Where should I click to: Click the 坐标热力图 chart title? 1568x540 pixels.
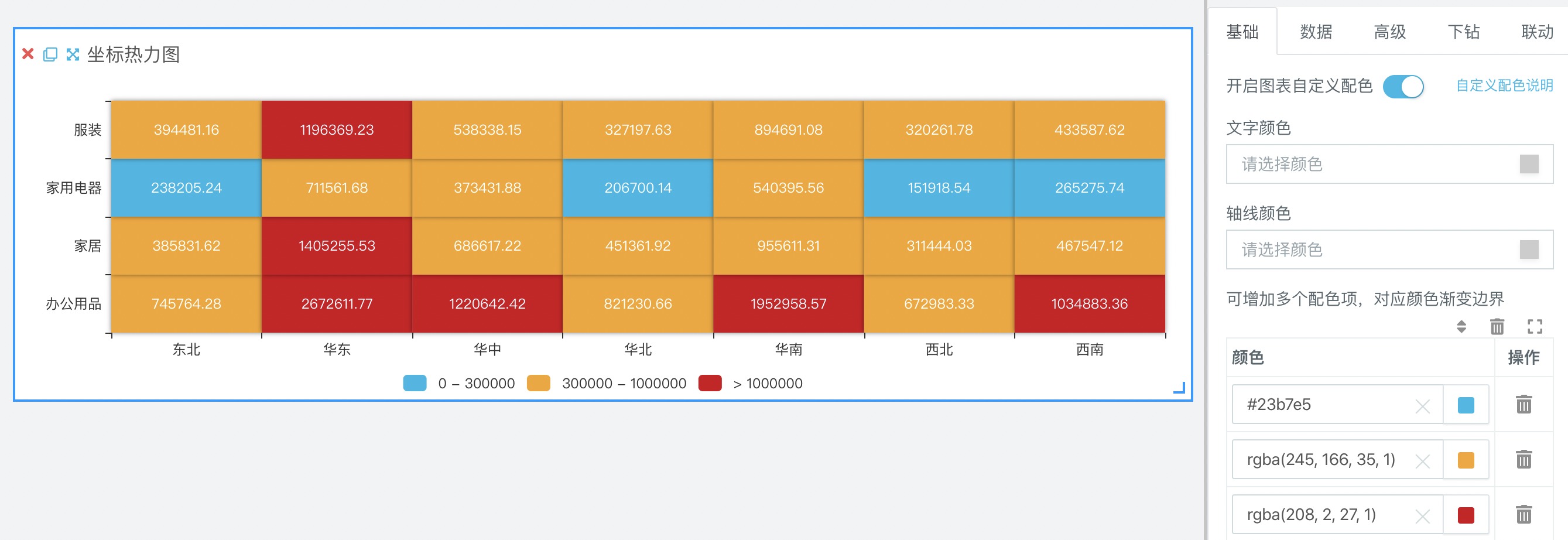(133, 55)
